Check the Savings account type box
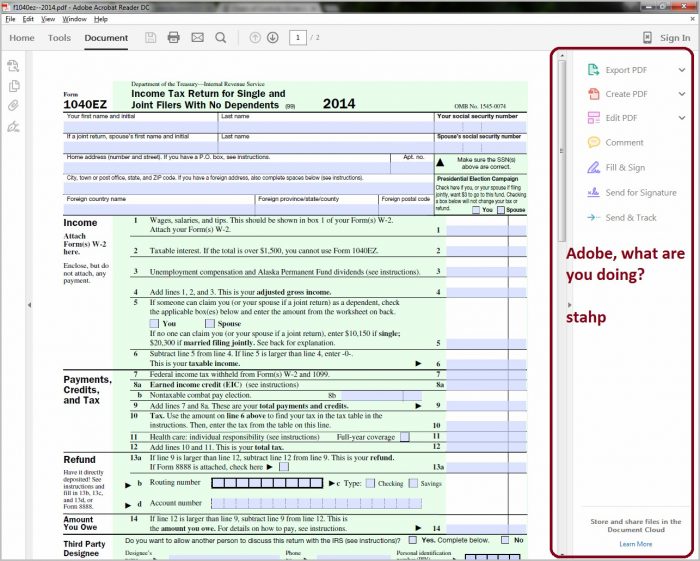700x561 pixels. (413, 483)
